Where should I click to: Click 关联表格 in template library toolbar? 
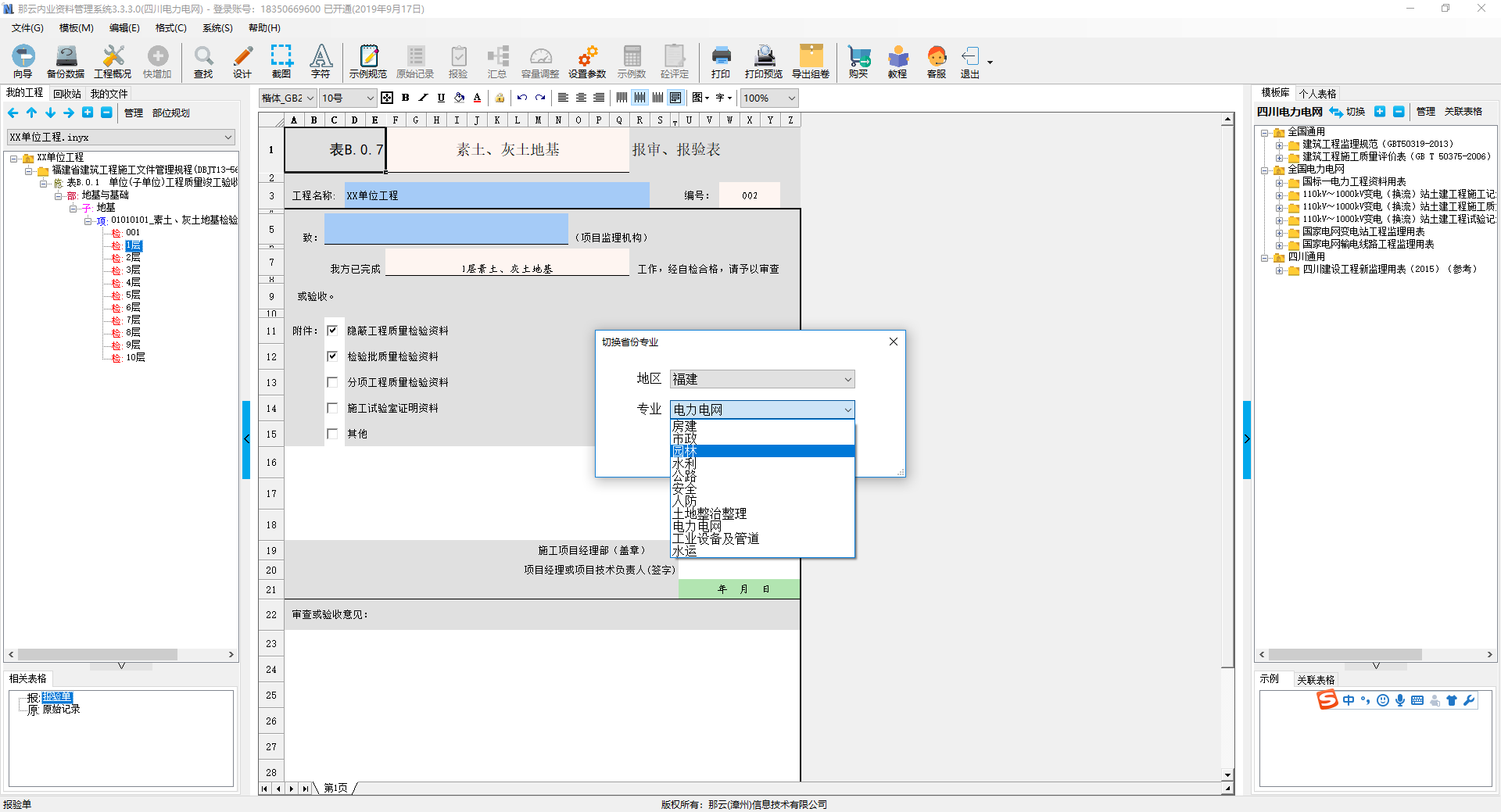(x=1463, y=112)
